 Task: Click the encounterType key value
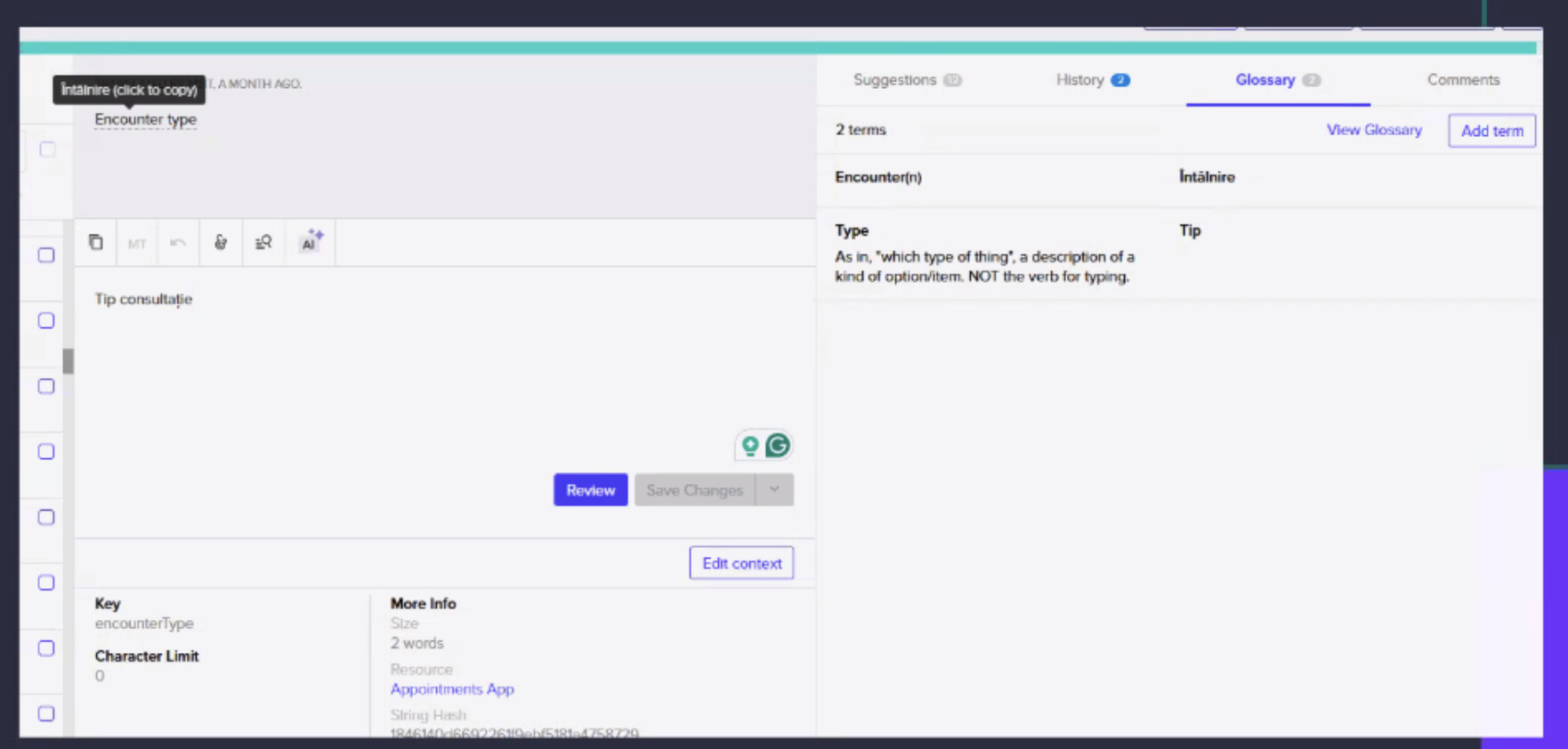pos(144,624)
